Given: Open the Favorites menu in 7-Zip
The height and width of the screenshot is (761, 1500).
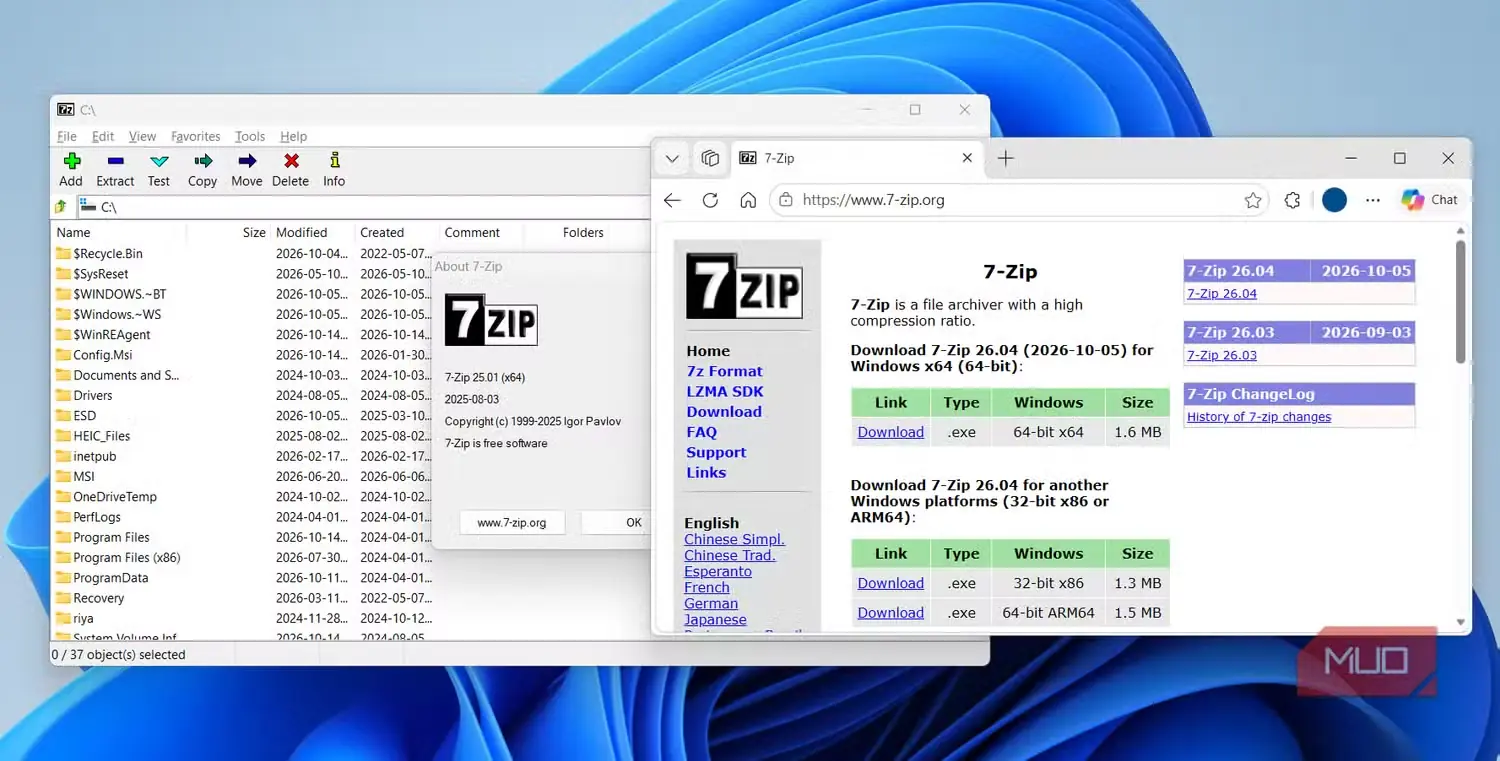Looking at the screenshot, I should [x=196, y=136].
